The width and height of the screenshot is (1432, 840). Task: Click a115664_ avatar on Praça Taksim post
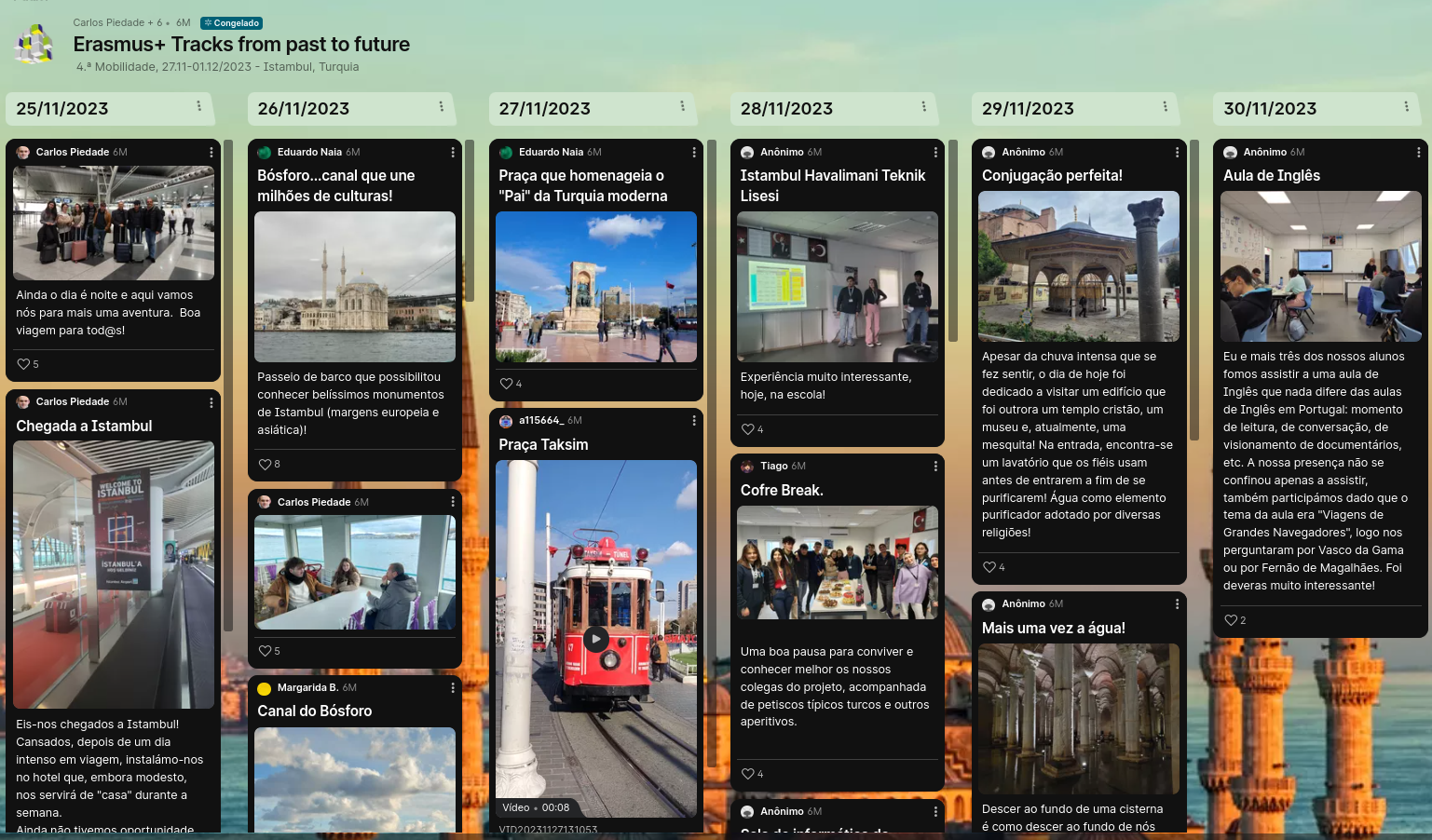pyautogui.click(x=505, y=421)
